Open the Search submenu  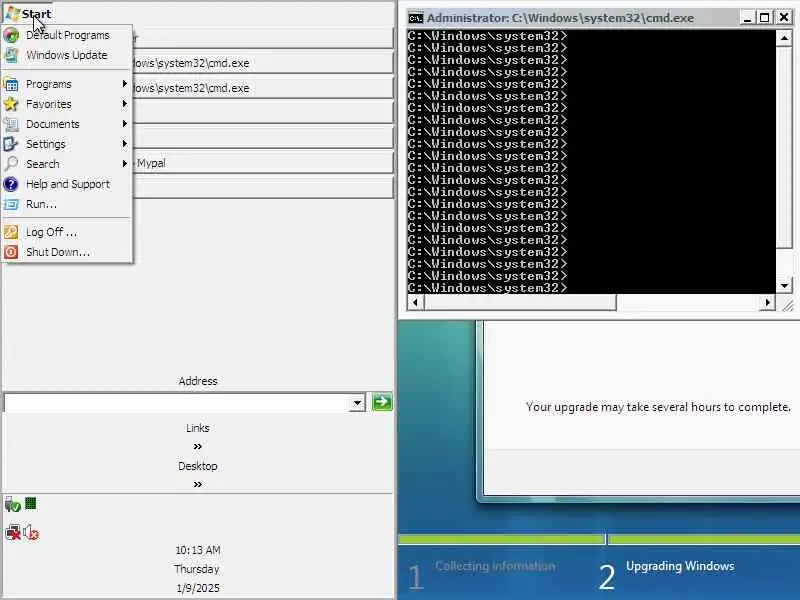[67, 164]
